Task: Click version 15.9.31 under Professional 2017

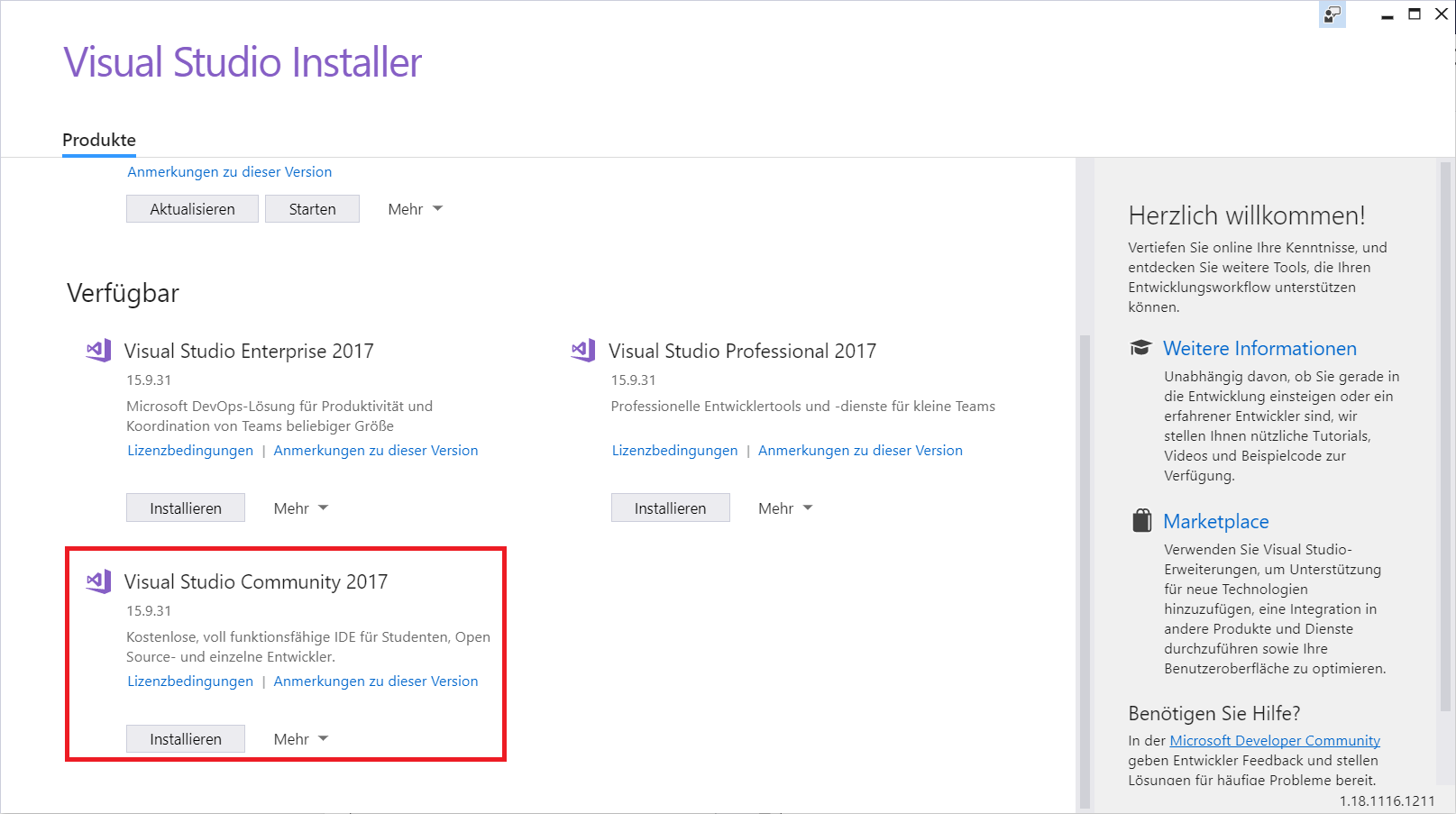Action: (x=633, y=380)
